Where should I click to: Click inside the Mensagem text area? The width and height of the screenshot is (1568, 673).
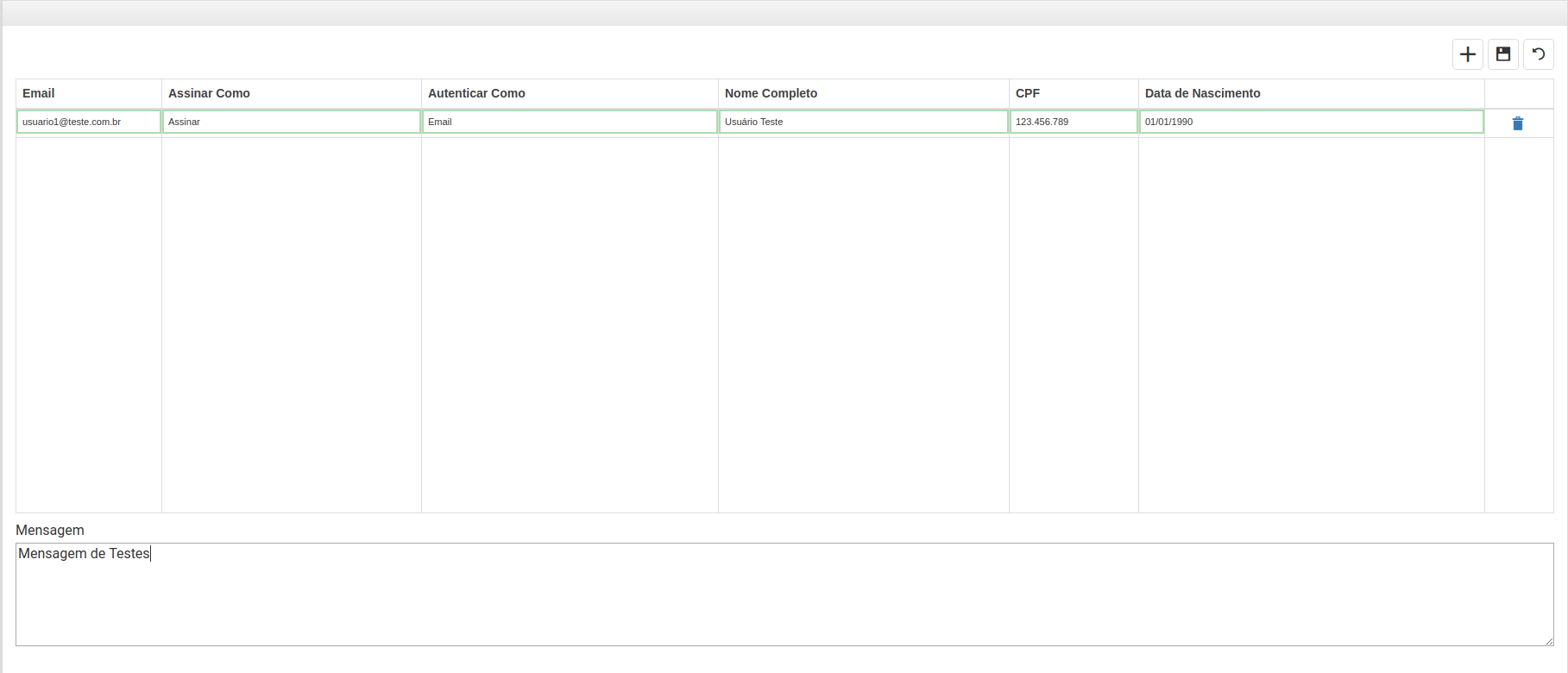[784, 595]
